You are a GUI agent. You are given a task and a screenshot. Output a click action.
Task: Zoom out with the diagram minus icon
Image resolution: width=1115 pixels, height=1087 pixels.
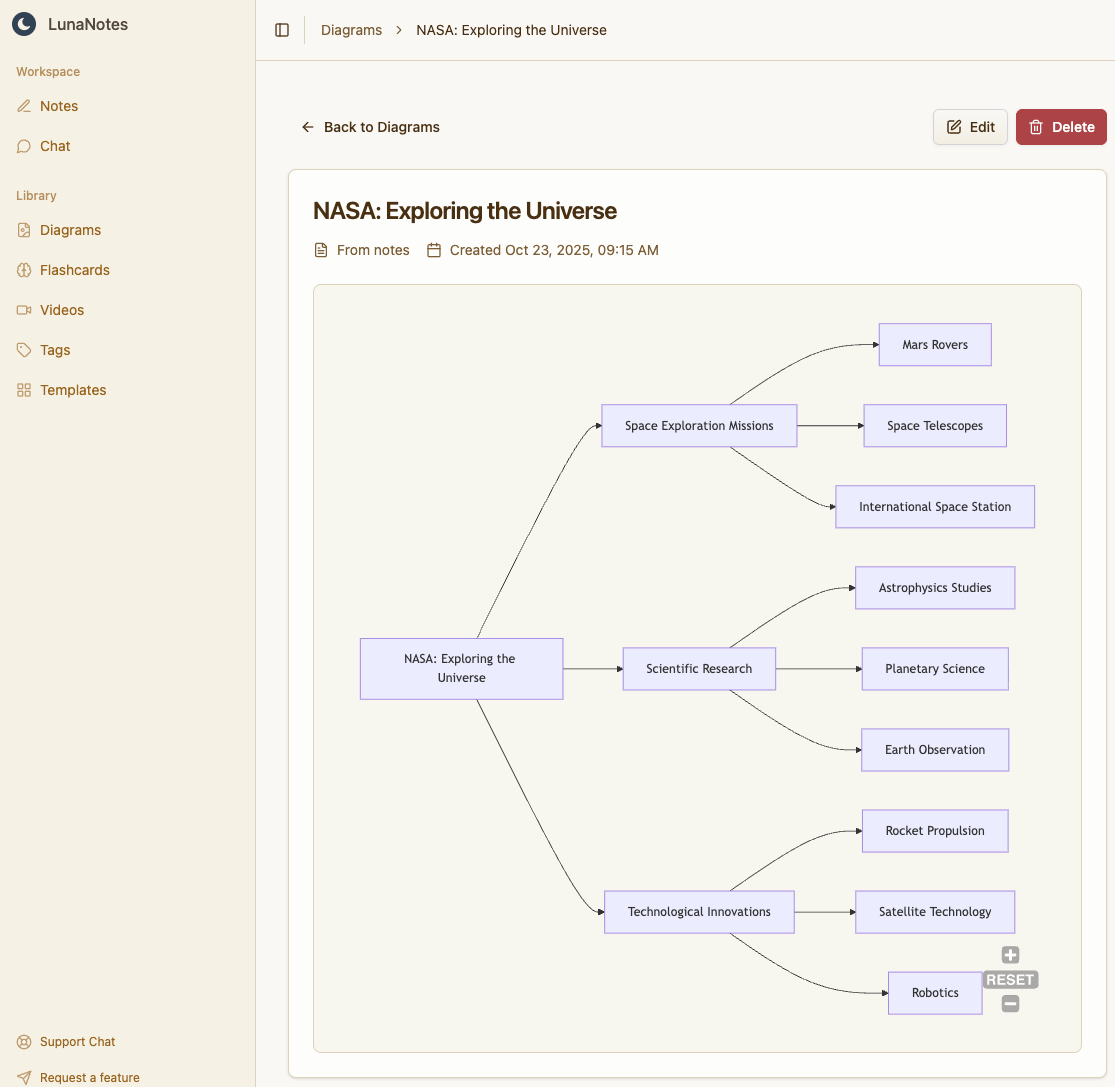pyautogui.click(x=1010, y=1004)
